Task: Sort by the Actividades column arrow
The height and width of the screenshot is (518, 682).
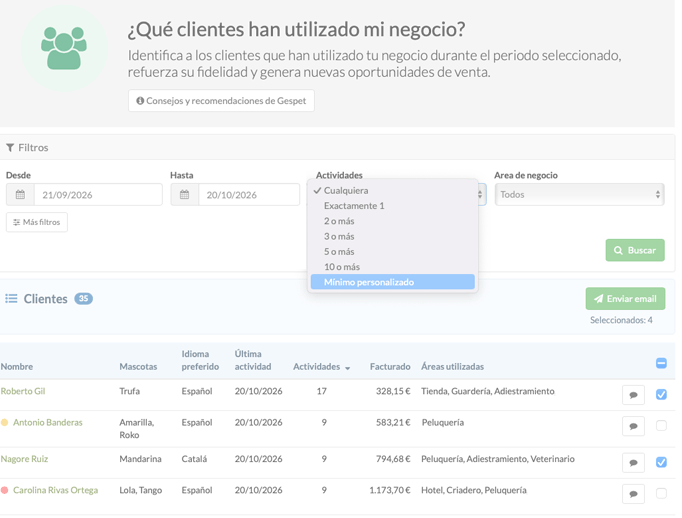Action: tap(348, 368)
